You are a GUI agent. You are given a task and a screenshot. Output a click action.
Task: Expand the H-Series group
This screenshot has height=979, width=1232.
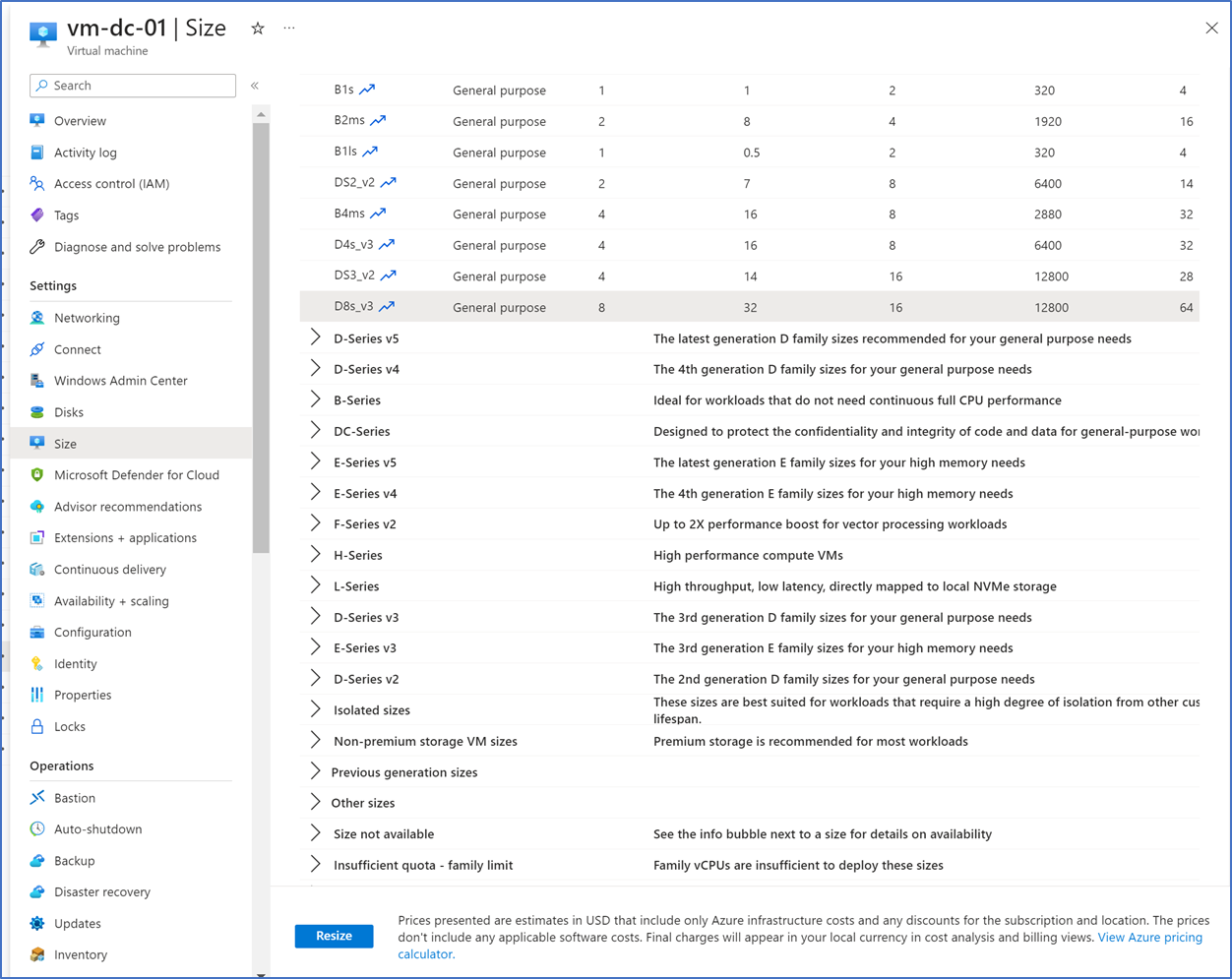(x=315, y=555)
